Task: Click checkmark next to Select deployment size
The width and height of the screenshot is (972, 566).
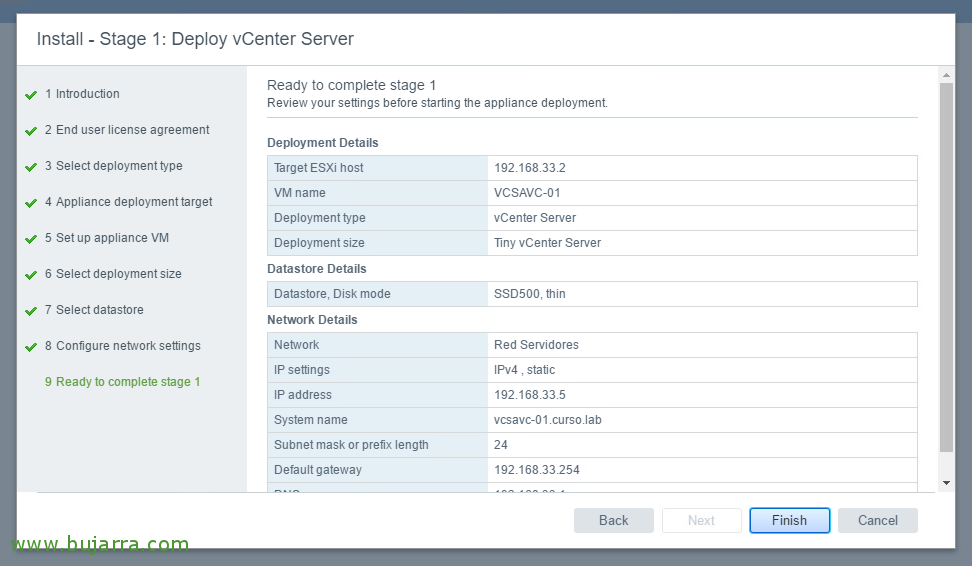Action: [31, 275]
